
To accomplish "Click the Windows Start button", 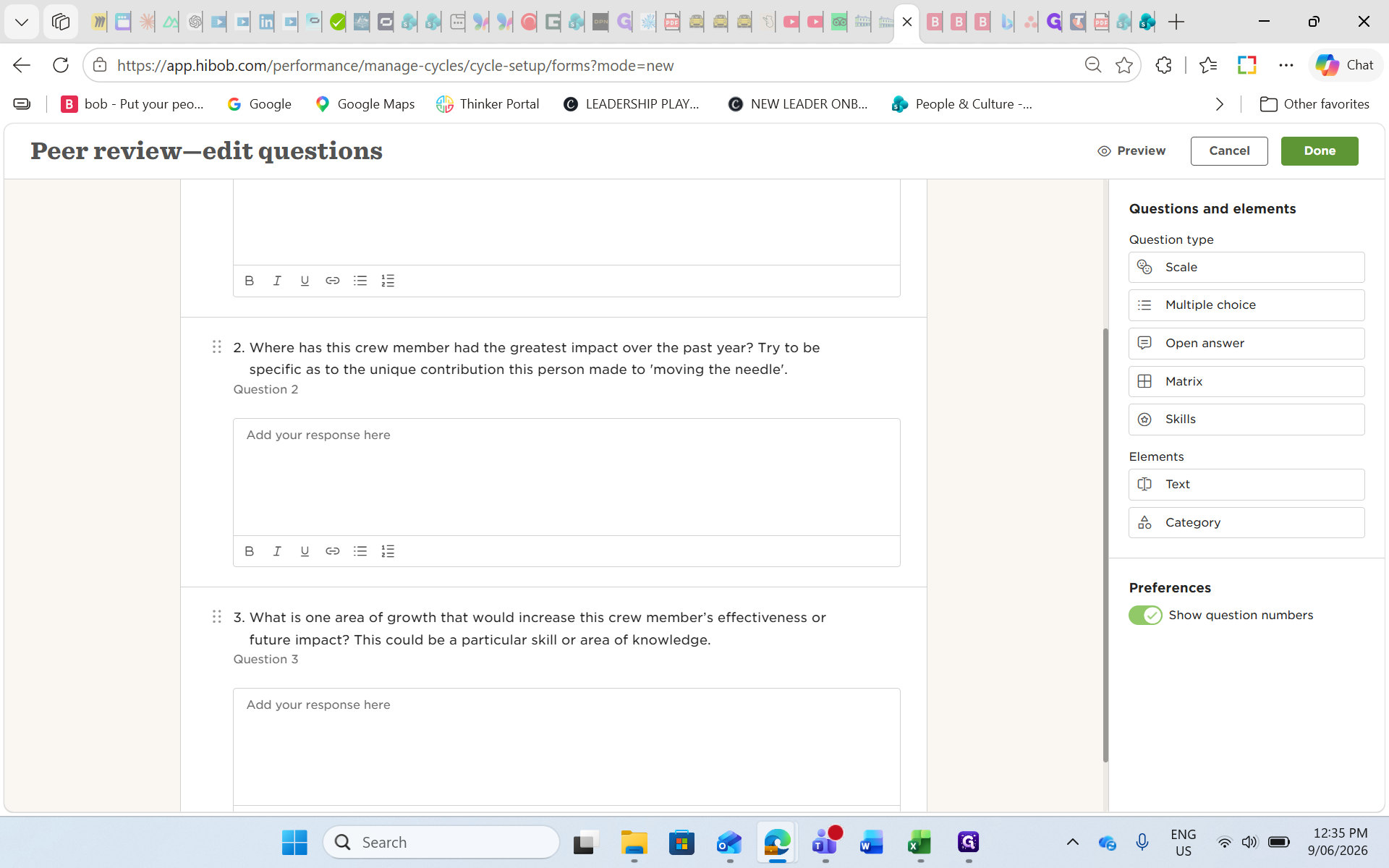I will click(294, 842).
